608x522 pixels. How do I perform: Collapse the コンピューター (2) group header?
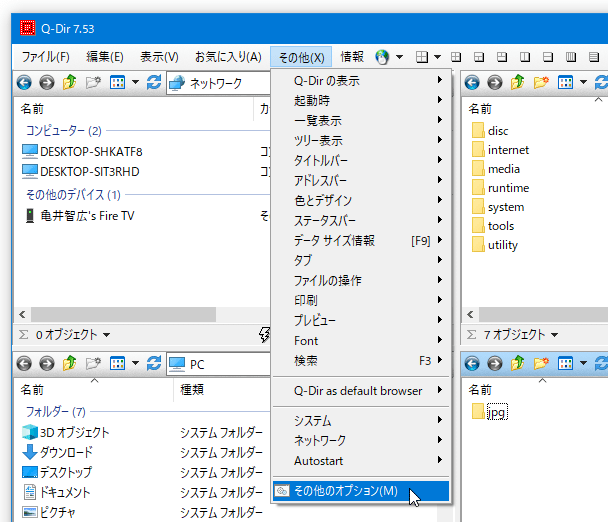[64, 131]
